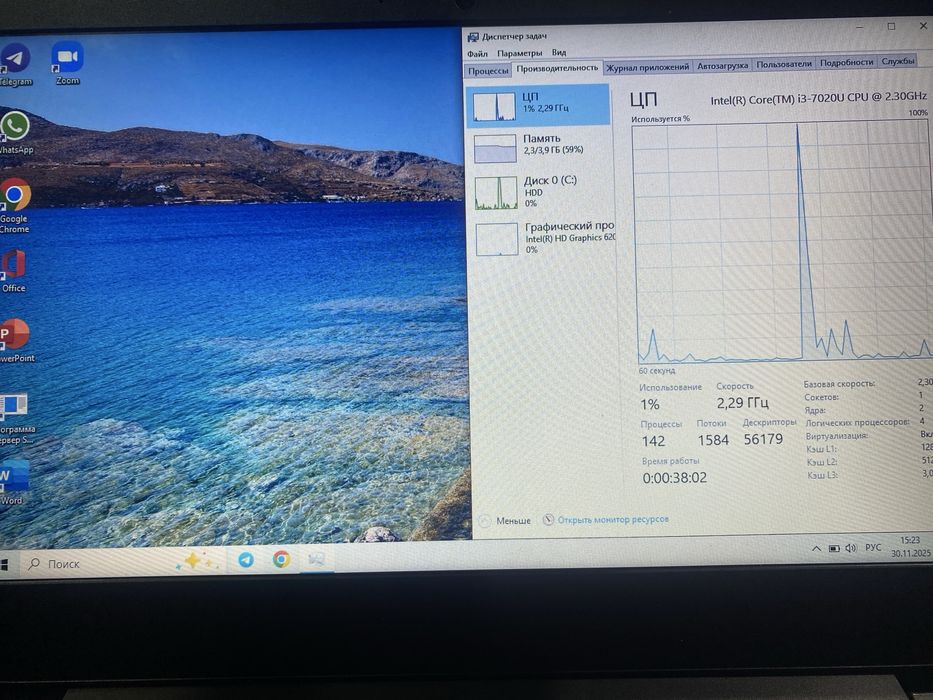Click the resource monitor icon
Screen dimensions: 933x700
tap(548, 520)
